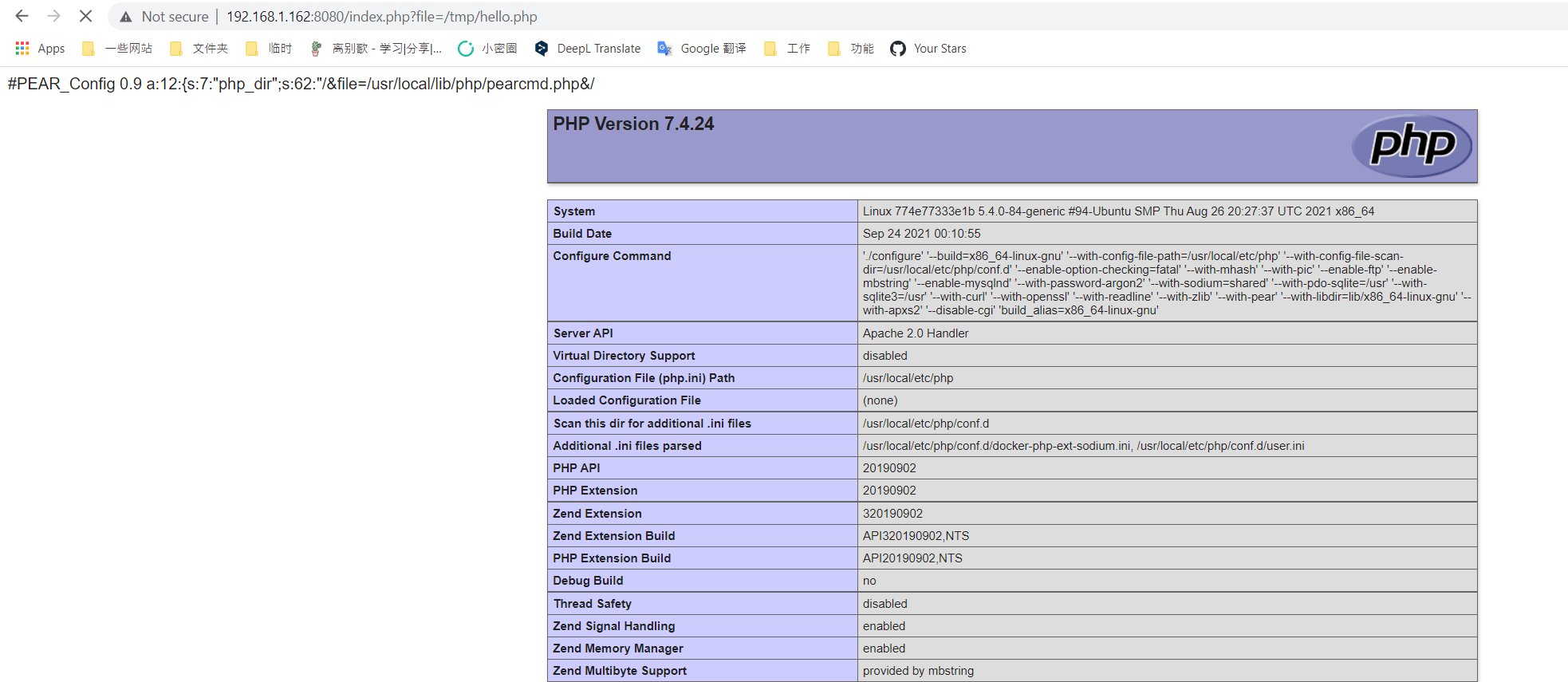Click the Apache 2.0 Handler value cell
The height and width of the screenshot is (682, 1568).
click(x=916, y=333)
